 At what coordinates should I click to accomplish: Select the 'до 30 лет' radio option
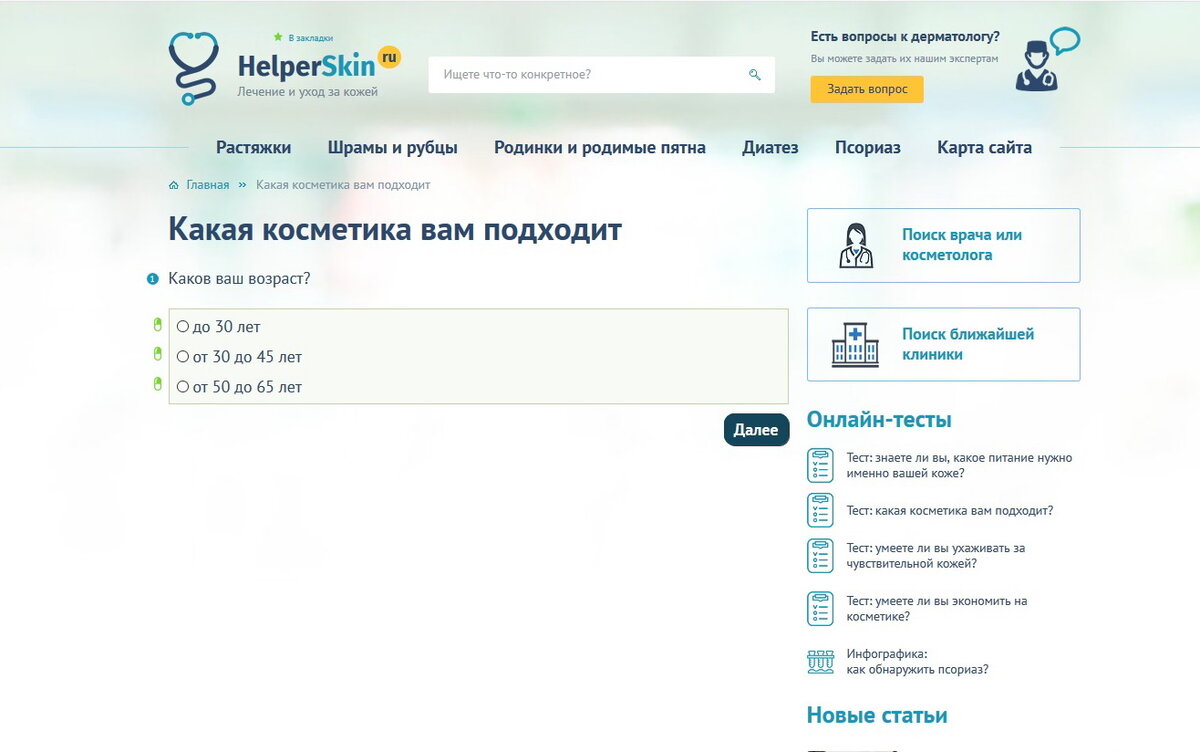[183, 326]
